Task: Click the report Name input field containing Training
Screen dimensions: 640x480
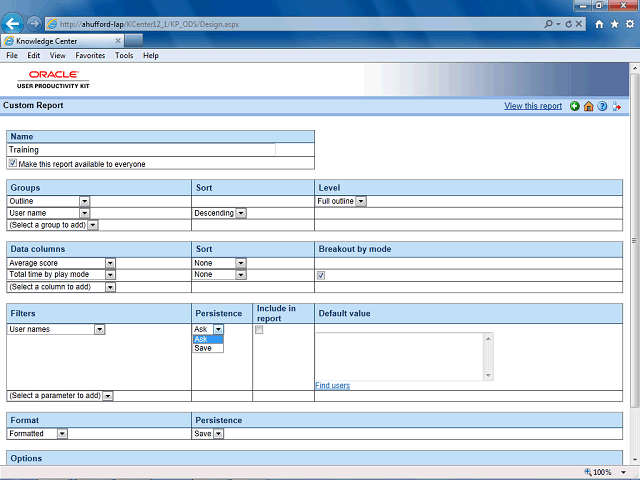Action: pyautogui.click(x=141, y=150)
